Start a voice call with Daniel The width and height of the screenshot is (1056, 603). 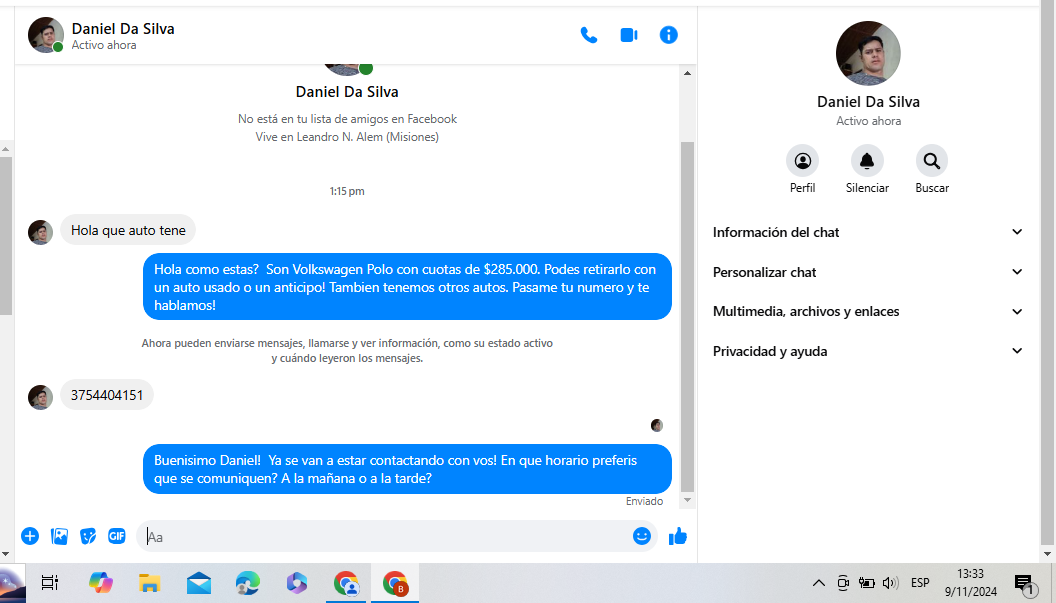pos(589,35)
